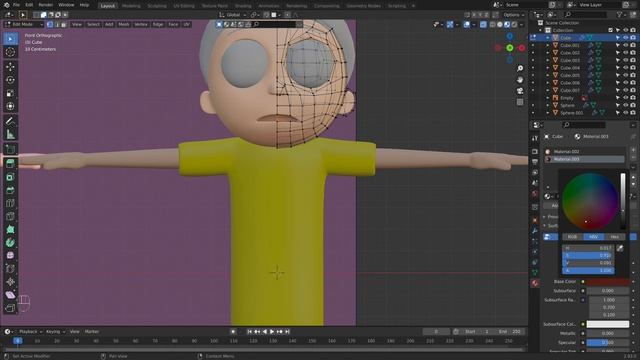Activate the Transform tool
The height and width of the screenshot is (360, 640).
click(x=10, y=106)
